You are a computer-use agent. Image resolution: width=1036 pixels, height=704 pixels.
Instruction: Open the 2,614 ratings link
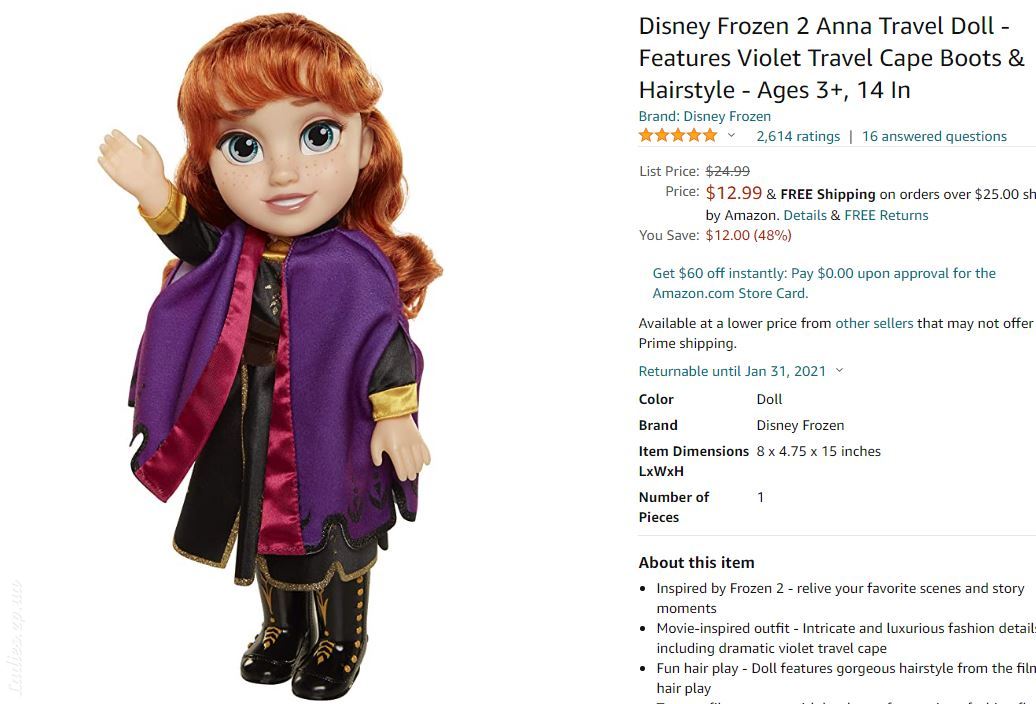pyautogui.click(x=798, y=136)
